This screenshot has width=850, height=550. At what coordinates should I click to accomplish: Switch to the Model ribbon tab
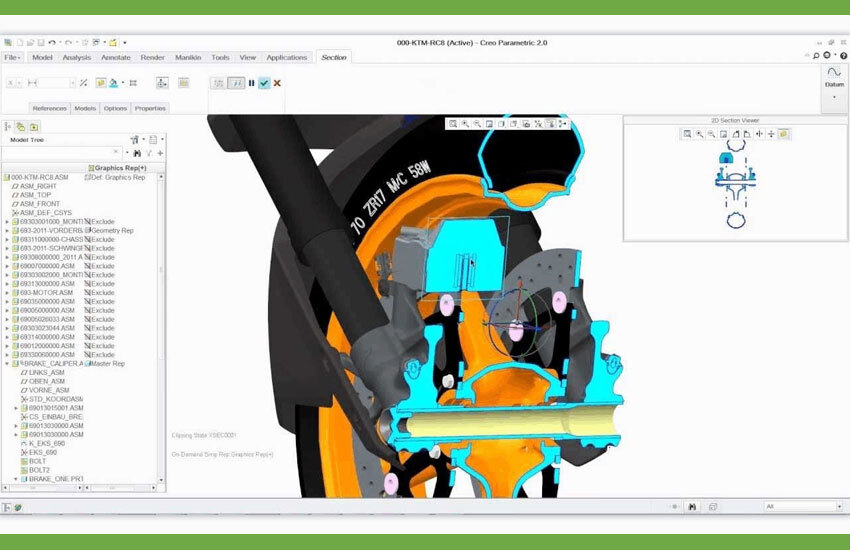tap(42, 57)
